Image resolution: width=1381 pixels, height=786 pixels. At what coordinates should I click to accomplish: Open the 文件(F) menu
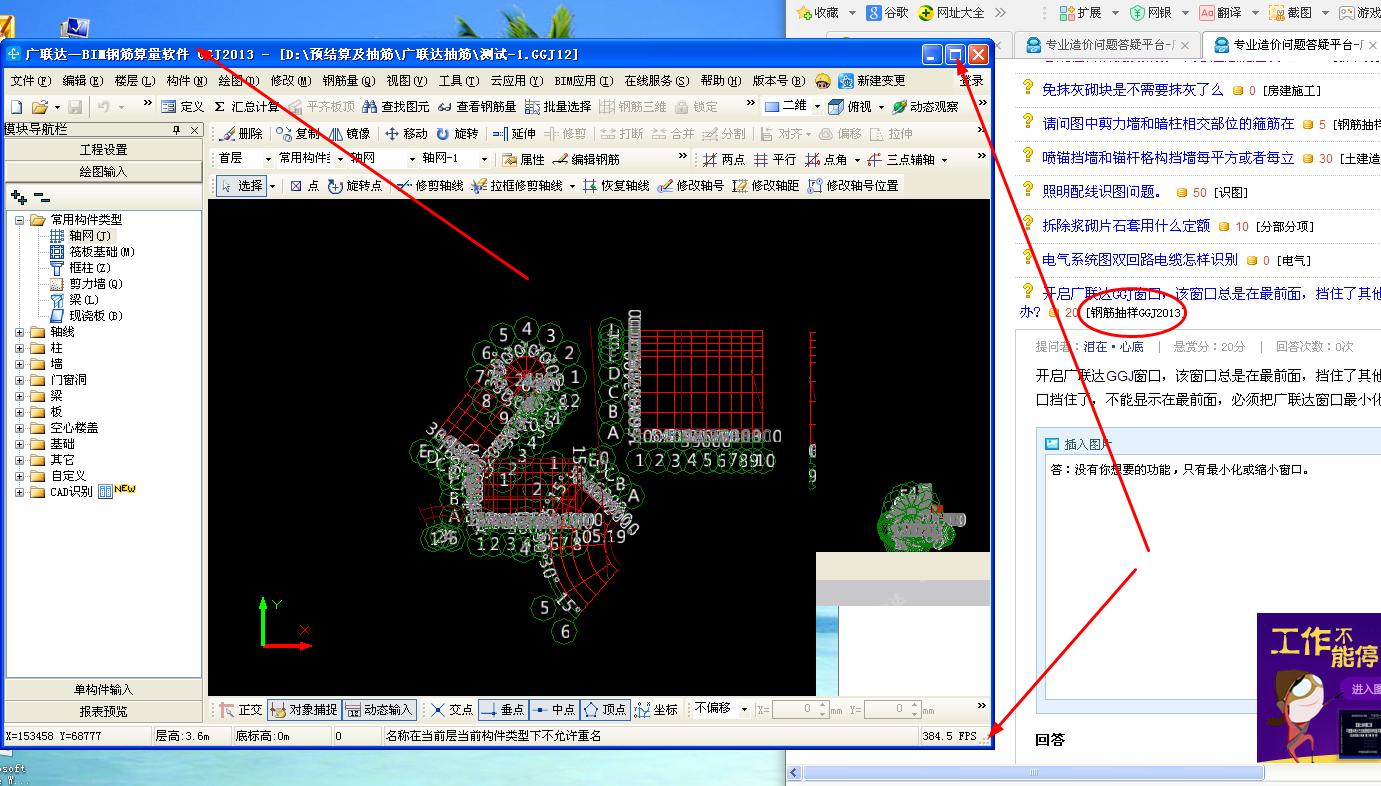(x=30, y=80)
